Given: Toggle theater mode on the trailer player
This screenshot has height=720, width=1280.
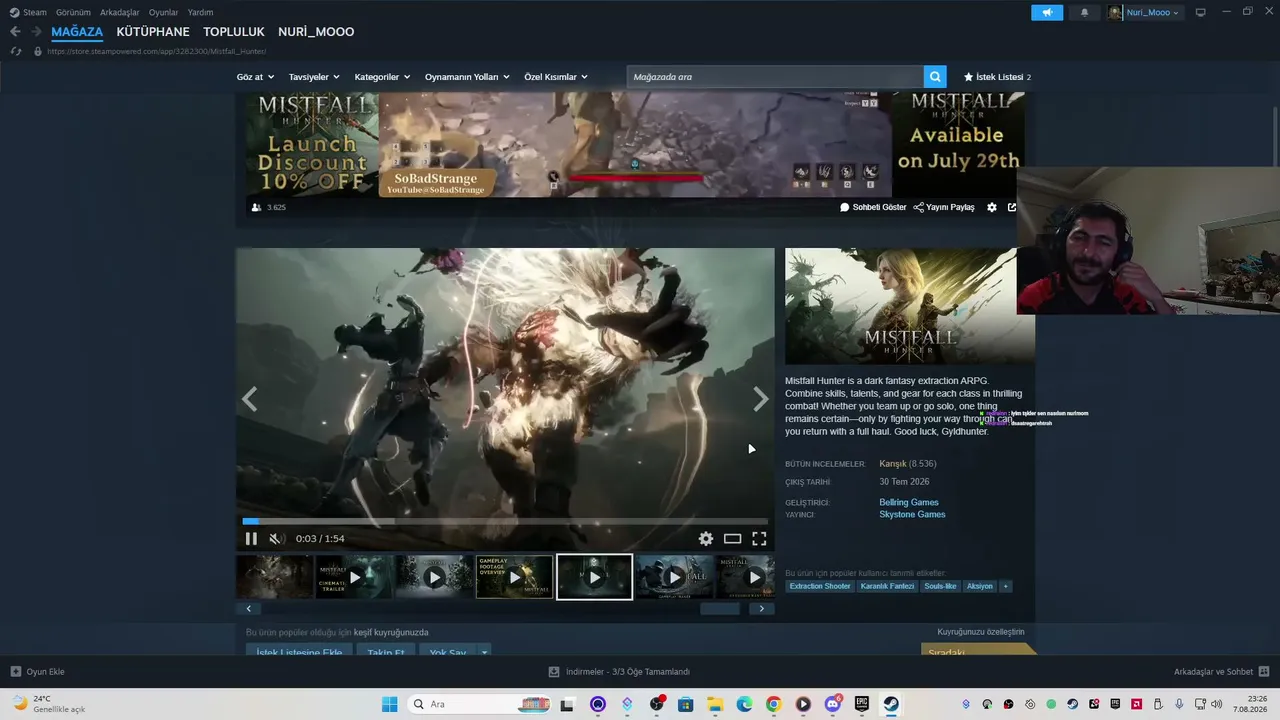Looking at the screenshot, I should pos(733,539).
